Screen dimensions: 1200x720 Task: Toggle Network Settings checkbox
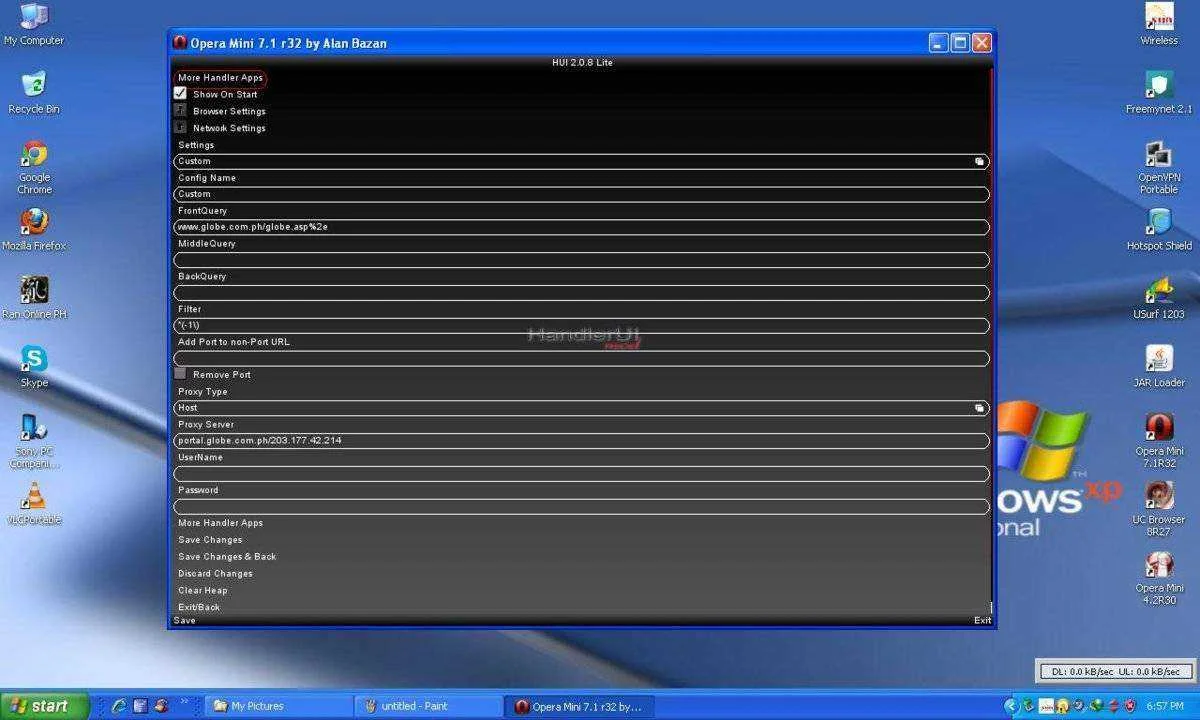(x=180, y=128)
